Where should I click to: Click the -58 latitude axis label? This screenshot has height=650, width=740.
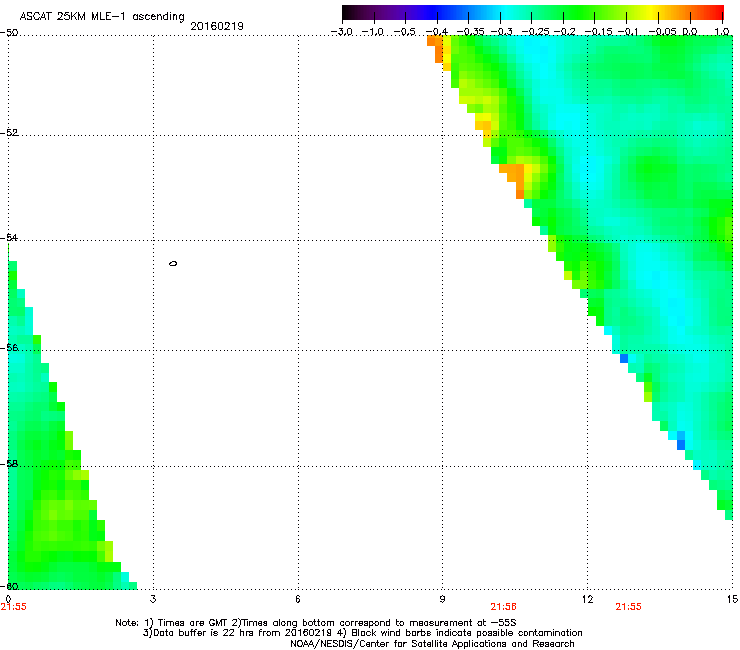point(9,464)
